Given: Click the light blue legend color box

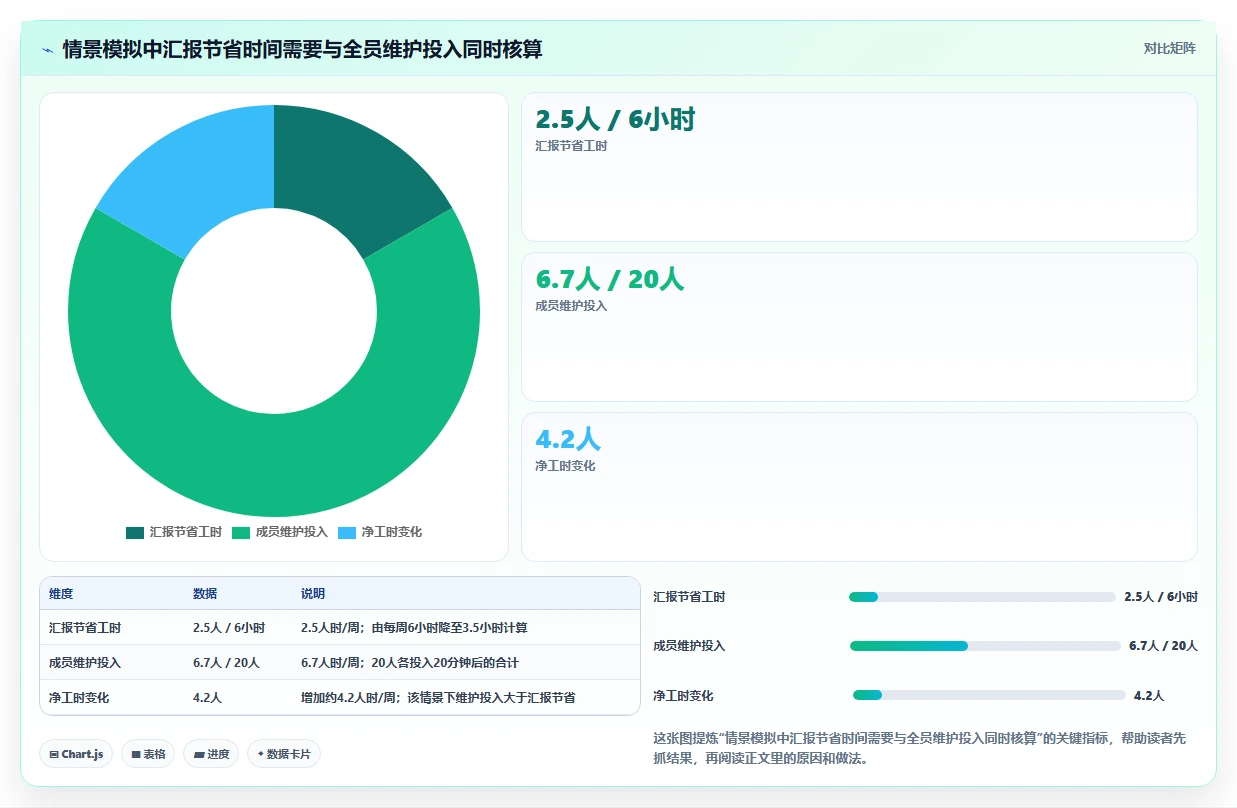Looking at the screenshot, I should coord(347,532).
